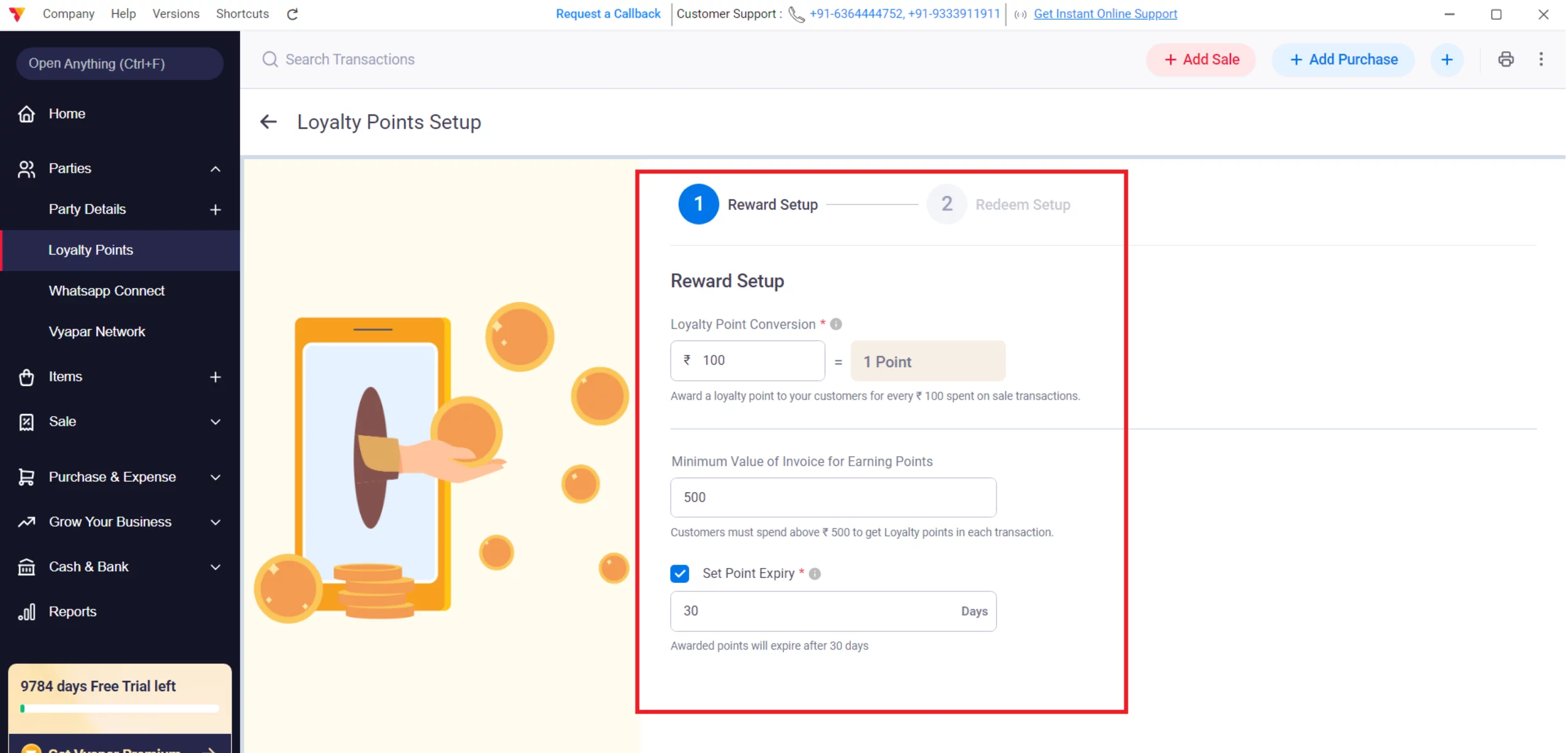The width and height of the screenshot is (1568, 753).
Task: Open the print options
Action: pyautogui.click(x=1506, y=59)
